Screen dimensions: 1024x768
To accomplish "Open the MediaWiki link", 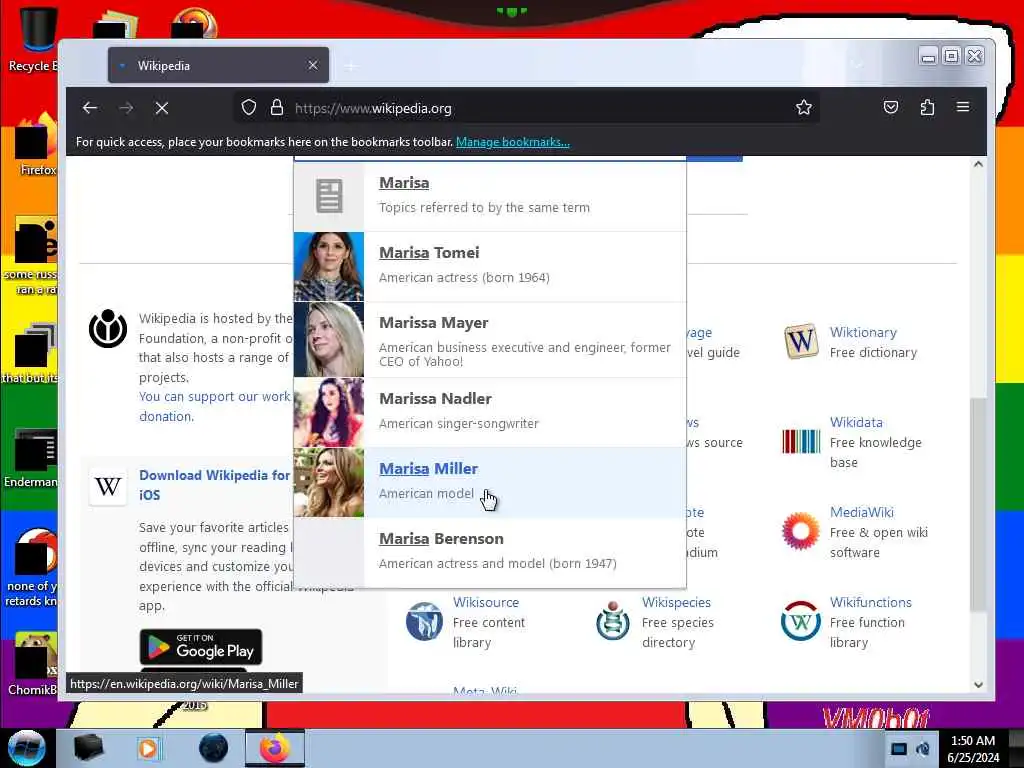I will pos(861,513).
